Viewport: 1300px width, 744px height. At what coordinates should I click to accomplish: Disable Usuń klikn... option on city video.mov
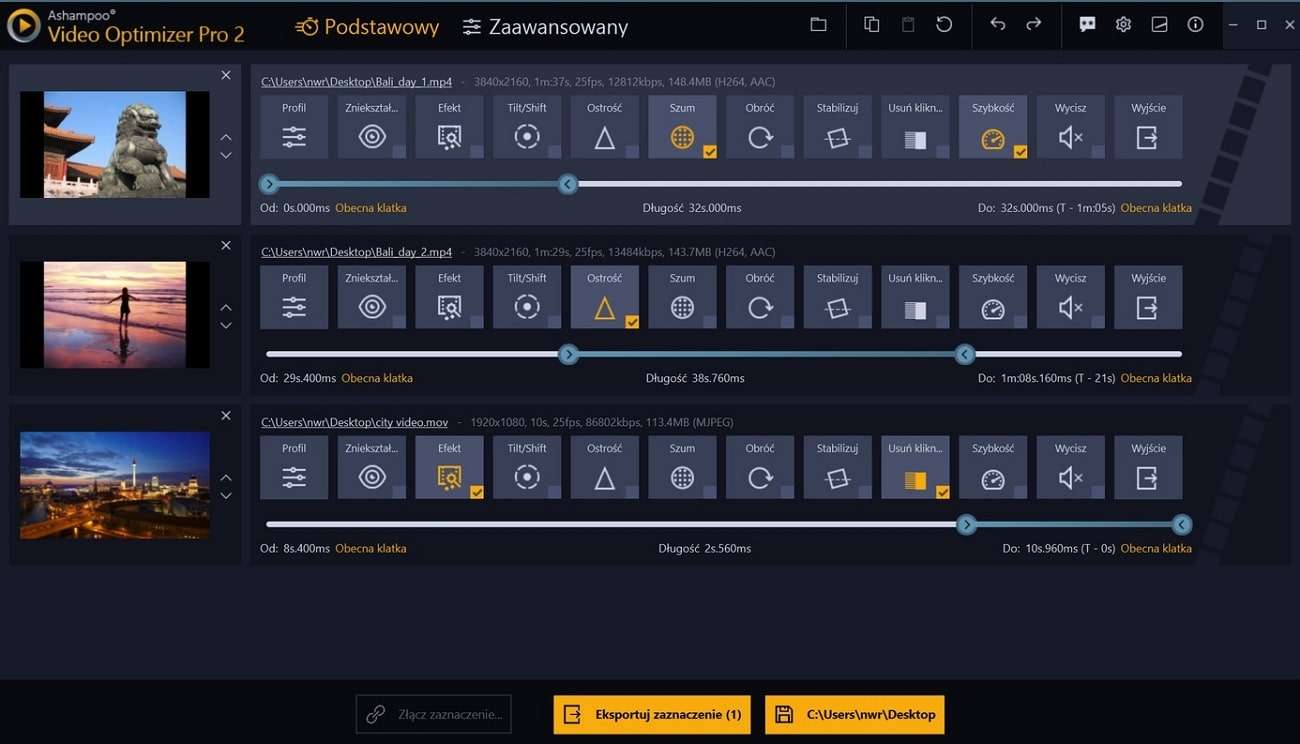tap(942, 492)
